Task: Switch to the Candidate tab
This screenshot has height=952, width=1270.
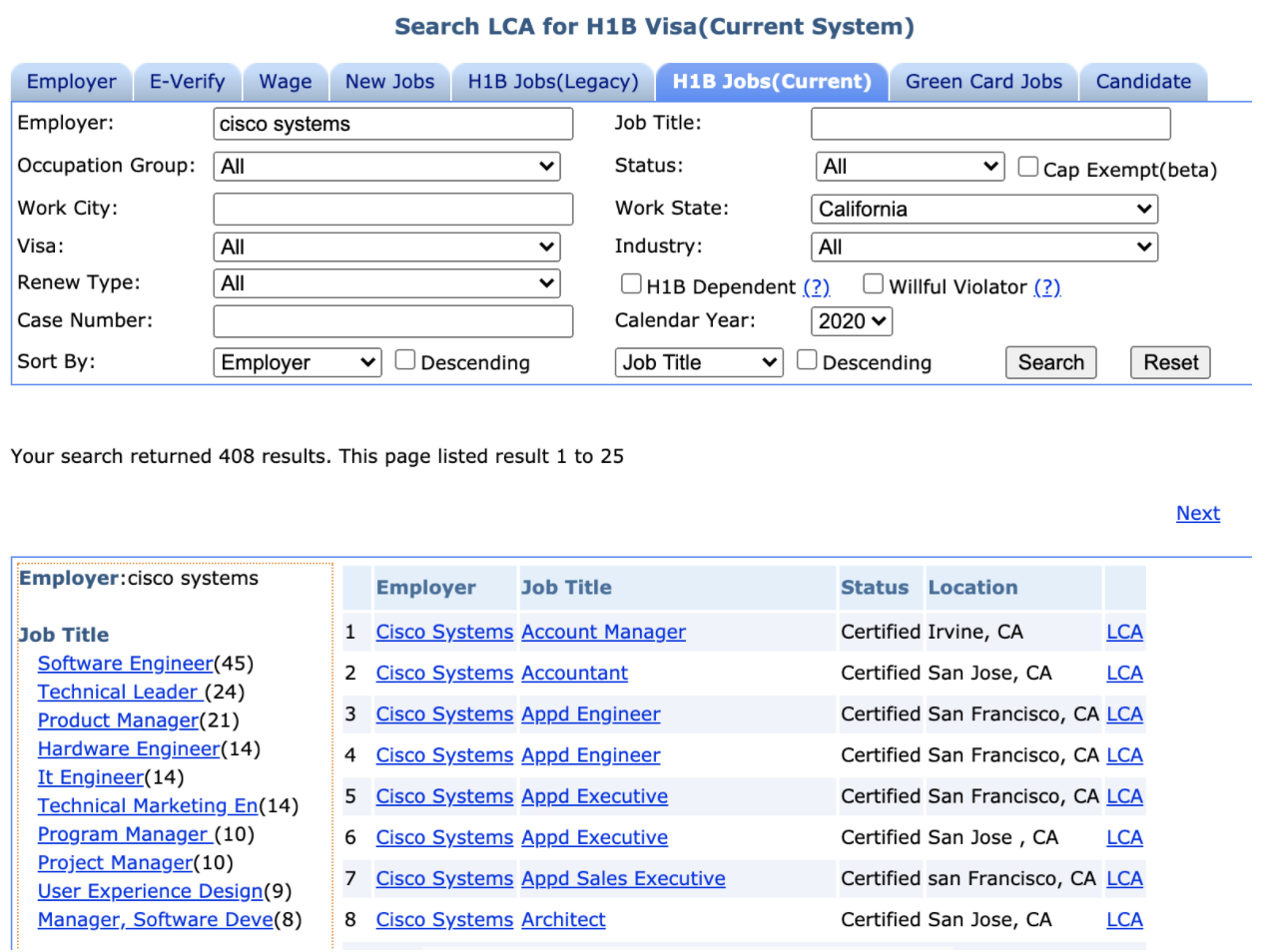Action: (1143, 82)
